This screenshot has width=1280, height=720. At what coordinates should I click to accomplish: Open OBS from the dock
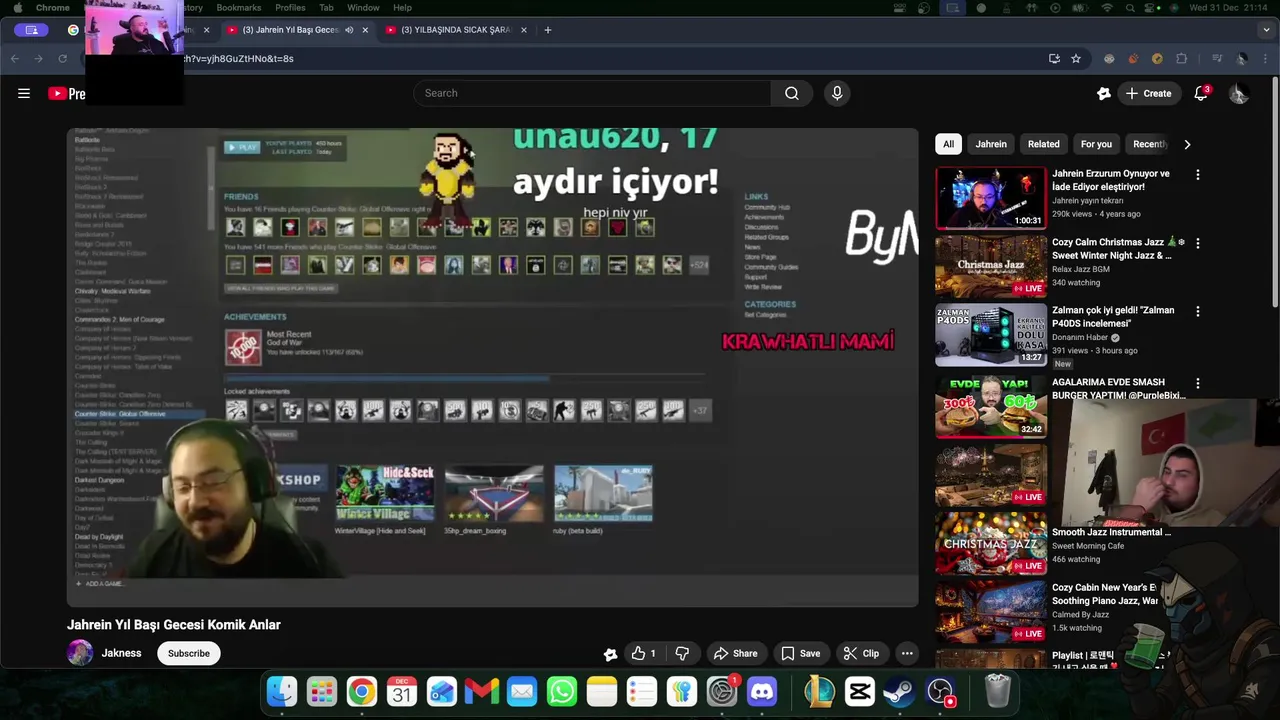940,691
